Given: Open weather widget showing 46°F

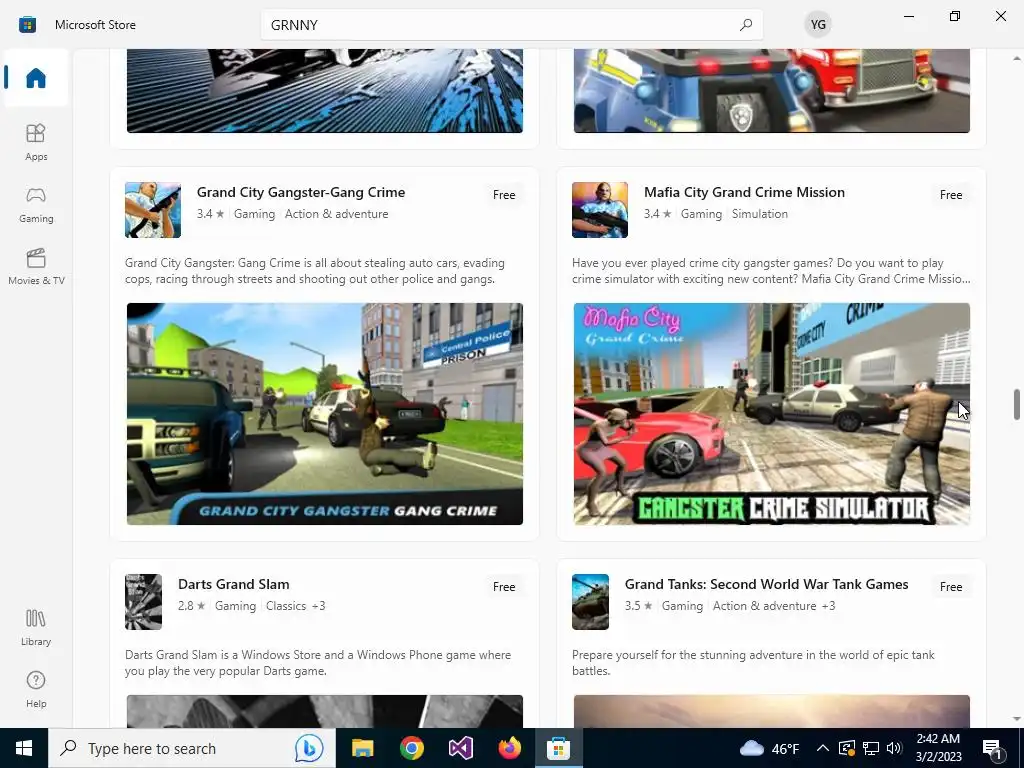Looking at the screenshot, I should (x=769, y=748).
